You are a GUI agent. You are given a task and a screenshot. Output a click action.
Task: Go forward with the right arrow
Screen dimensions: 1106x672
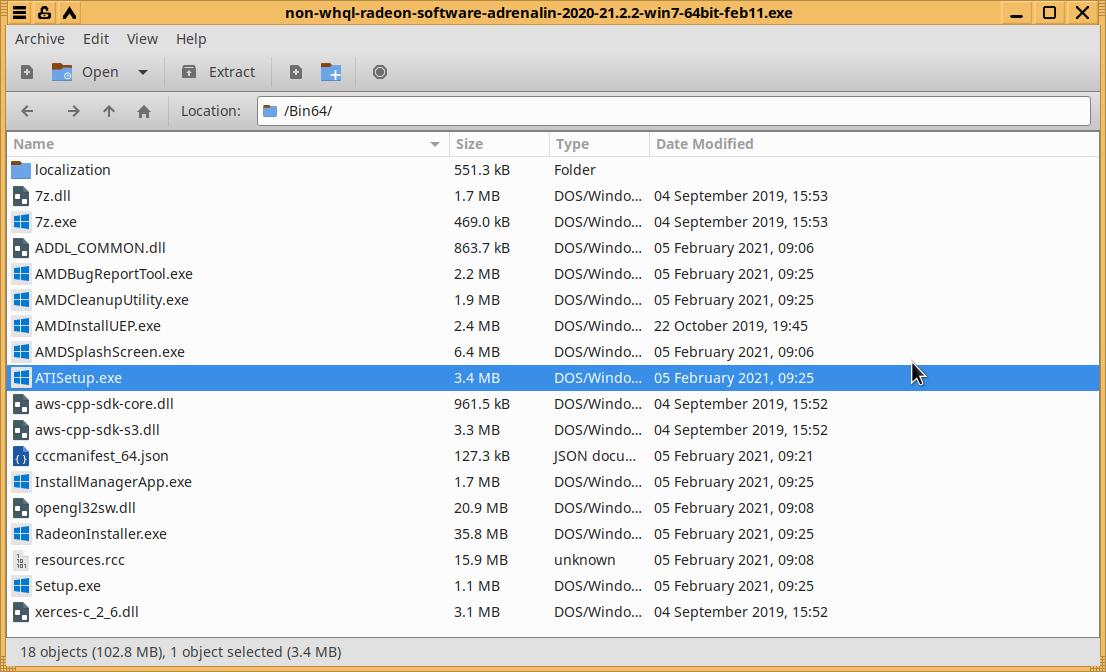pyautogui.click(x=73, y=111)
